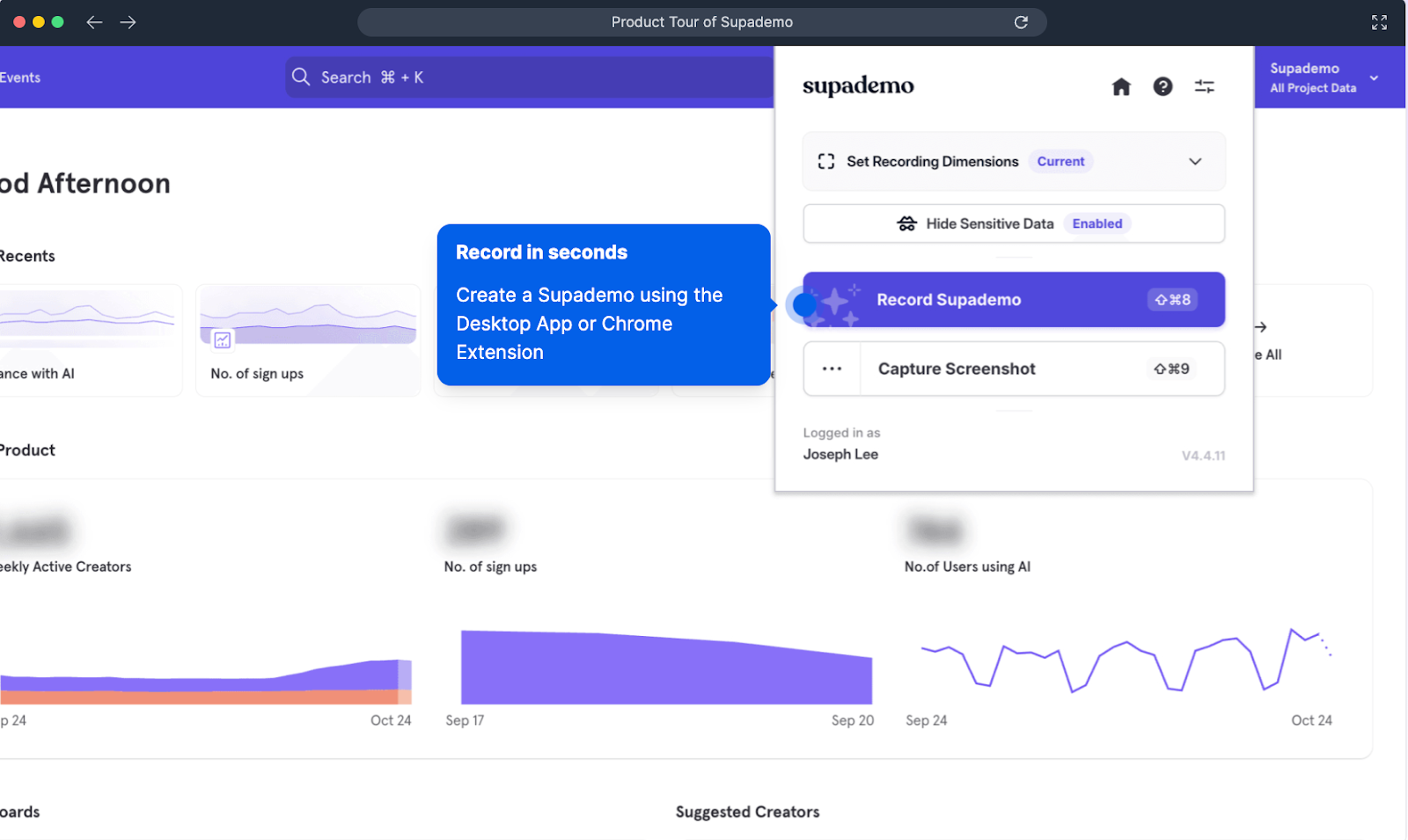Click the Record in seconds tooltip title

click(x=541, y=252)
